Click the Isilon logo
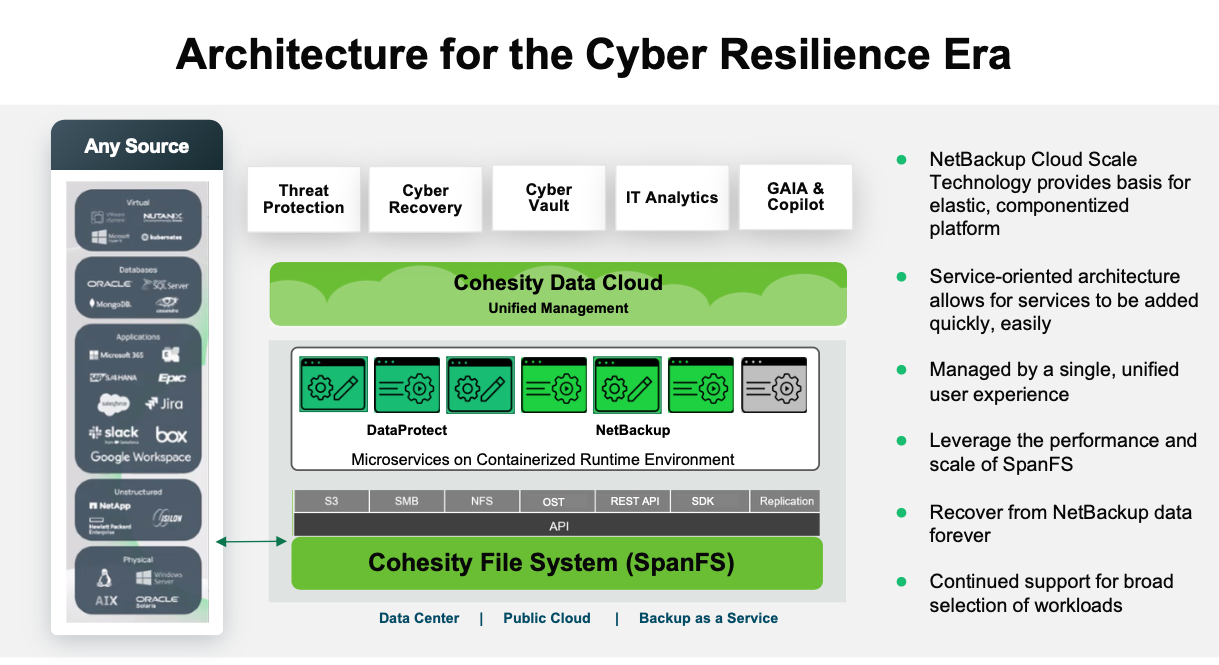 (167, 518)
